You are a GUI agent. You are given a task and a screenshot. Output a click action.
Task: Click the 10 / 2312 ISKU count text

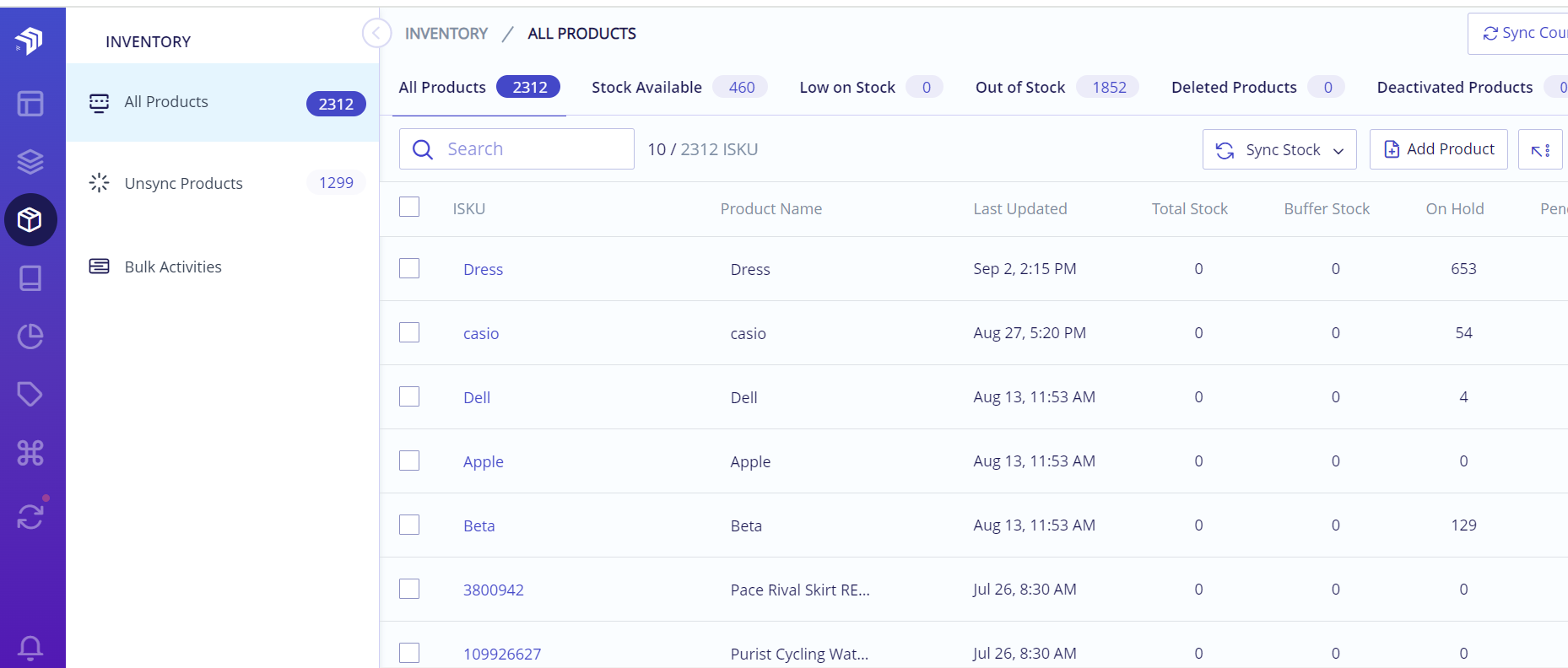703,149
